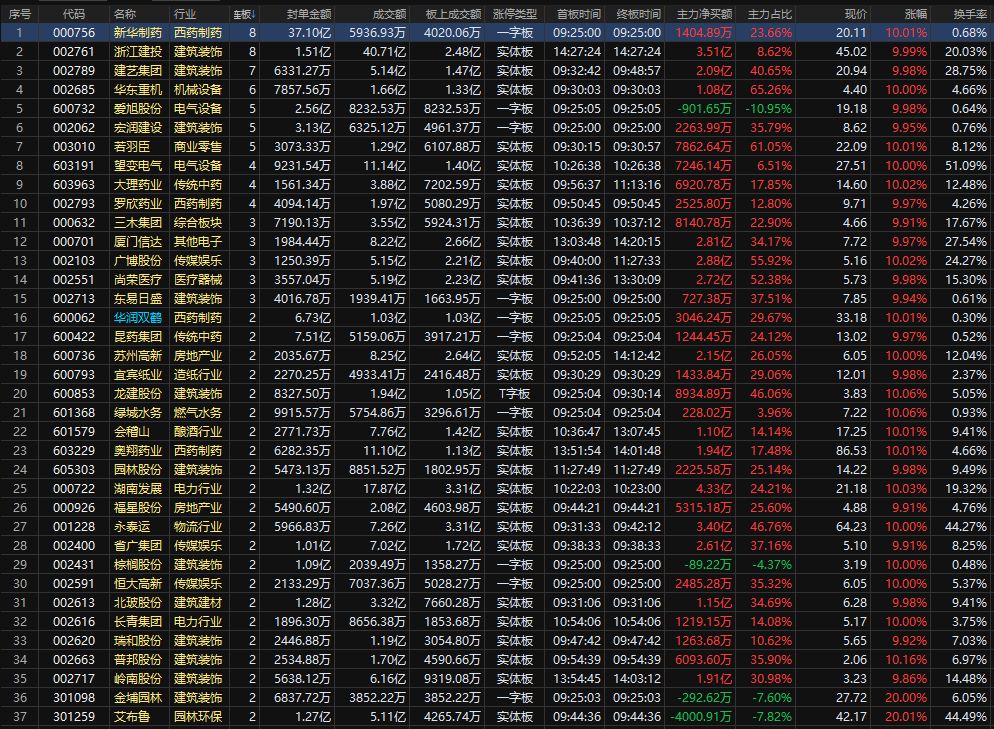Select stock 普邦股份

pyautogui.click(x=138, y=660)
